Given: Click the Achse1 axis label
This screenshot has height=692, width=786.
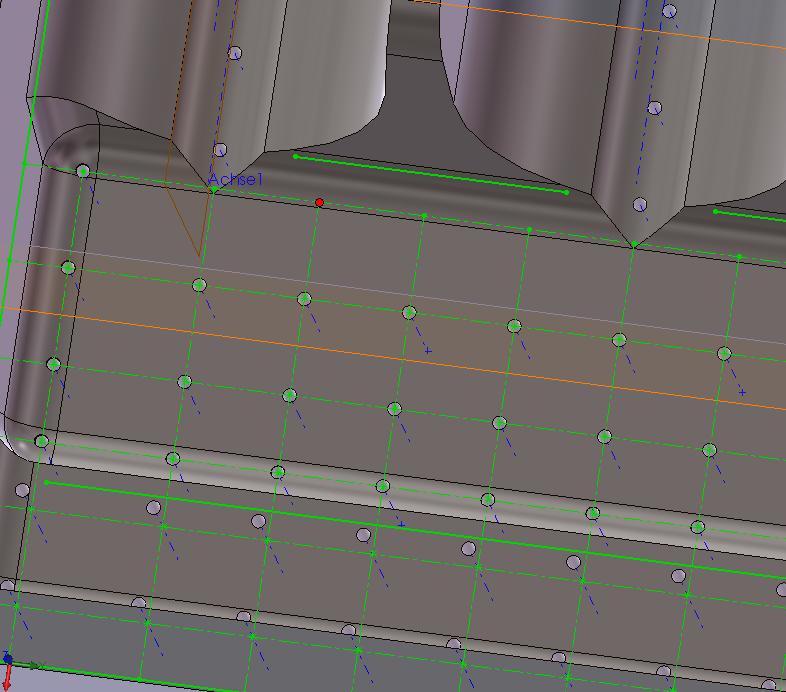Looking at the screenshot, I should 235,179.
